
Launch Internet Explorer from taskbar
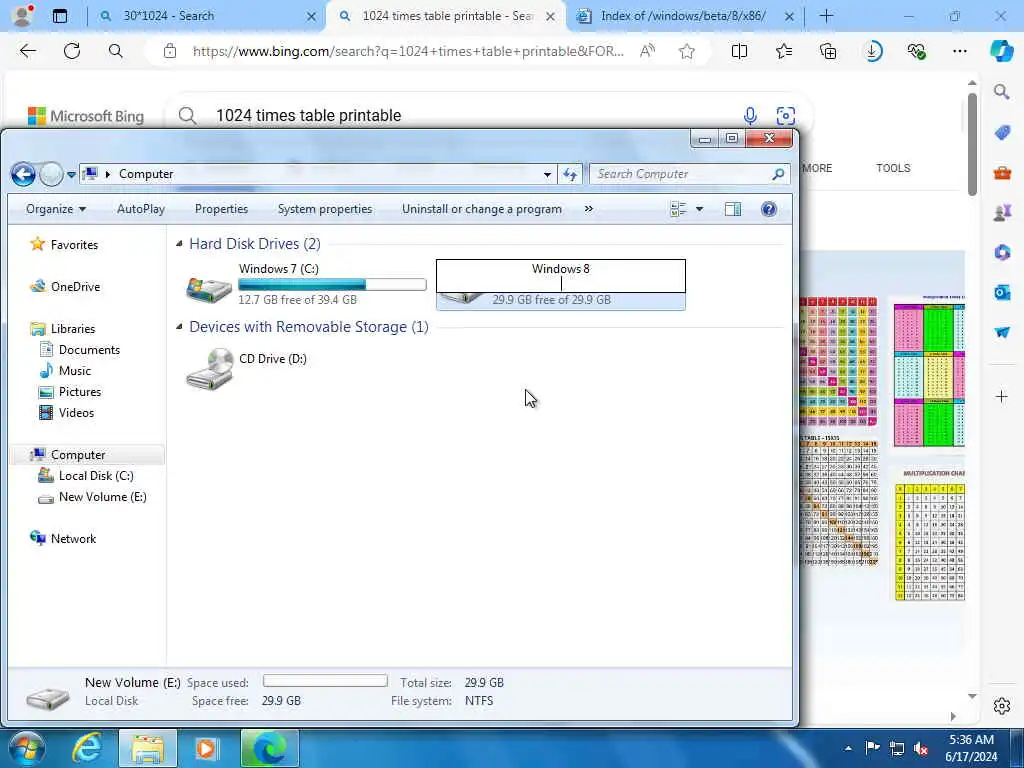87,748
